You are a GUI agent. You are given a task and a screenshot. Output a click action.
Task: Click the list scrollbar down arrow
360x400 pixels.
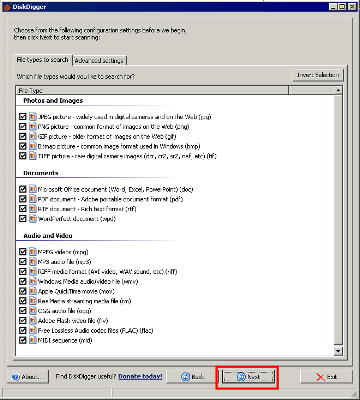click(x=338, y=351)
